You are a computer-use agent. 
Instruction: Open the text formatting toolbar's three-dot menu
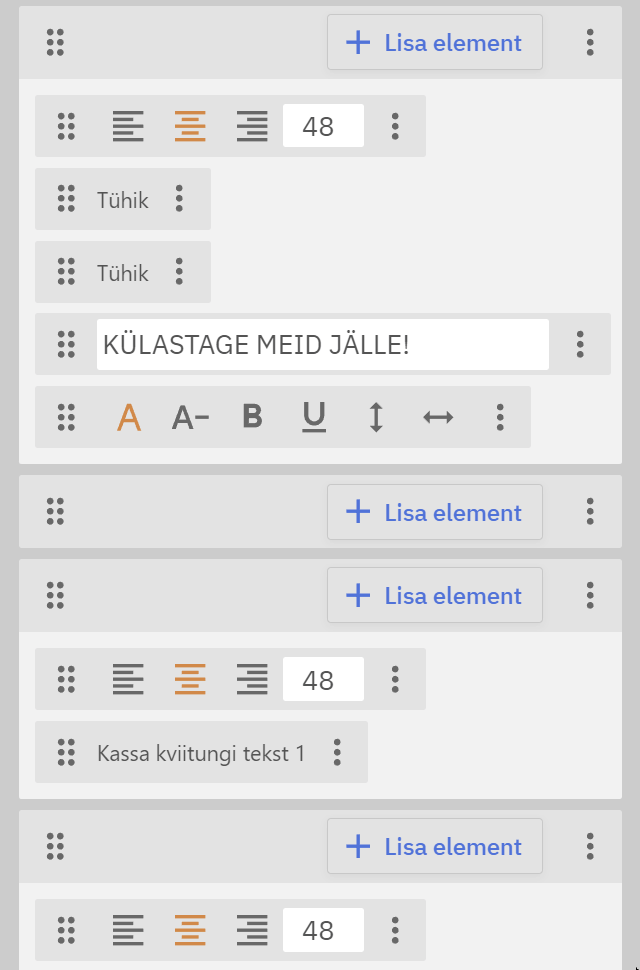click(x=500, y=417)
